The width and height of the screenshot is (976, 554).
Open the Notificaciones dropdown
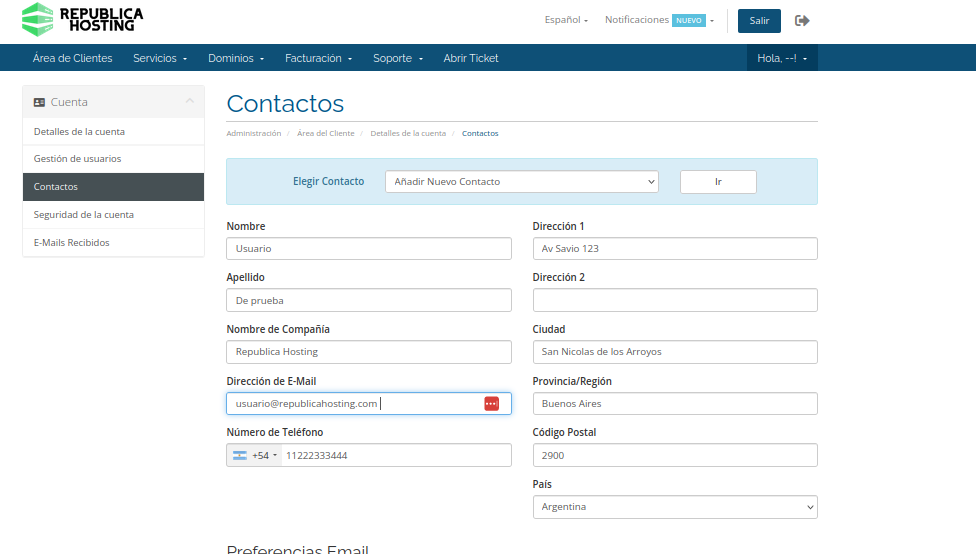click(659, 20)
